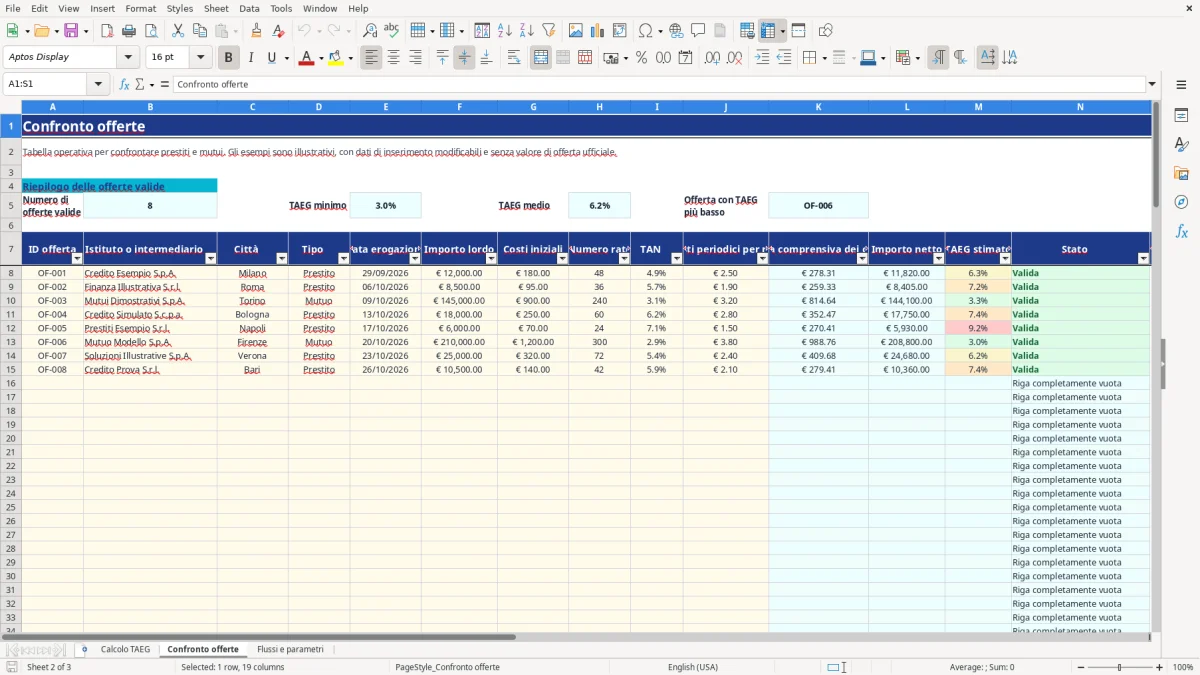Activate the Clone Formatting paintbrush
Screen dimensions: 1200x675
coord(256,31)
